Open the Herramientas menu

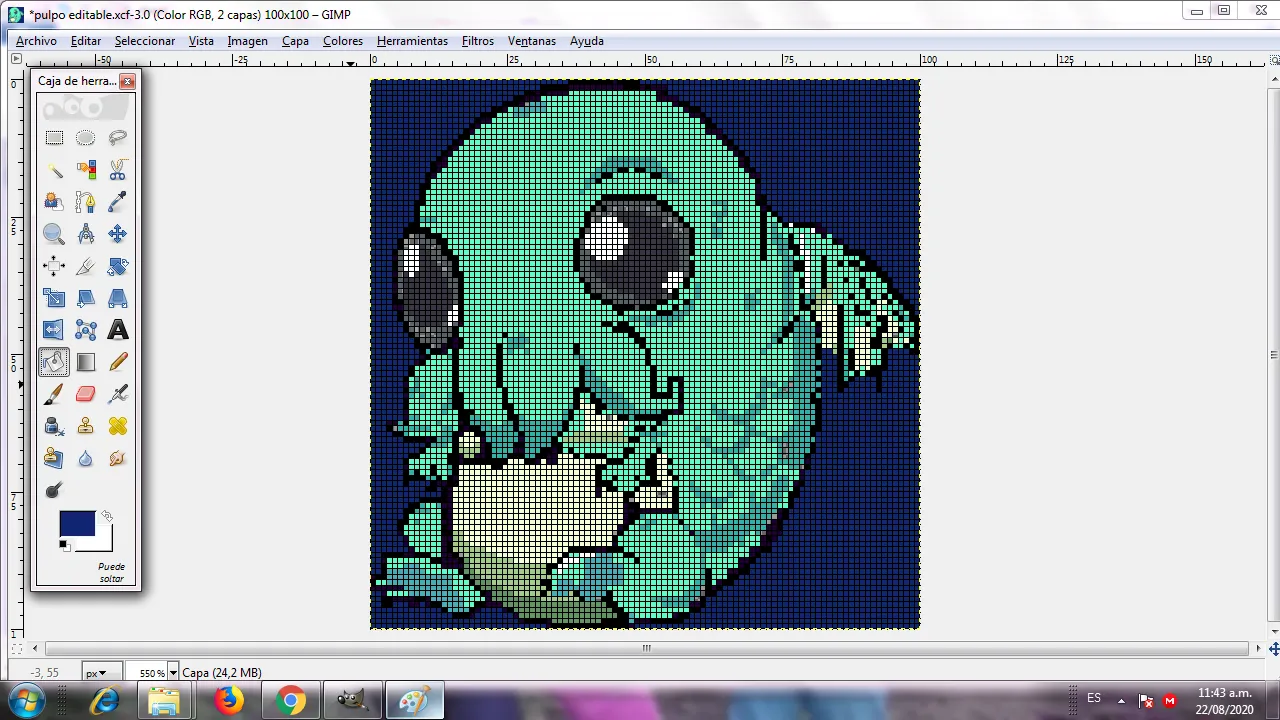point(412,41)
